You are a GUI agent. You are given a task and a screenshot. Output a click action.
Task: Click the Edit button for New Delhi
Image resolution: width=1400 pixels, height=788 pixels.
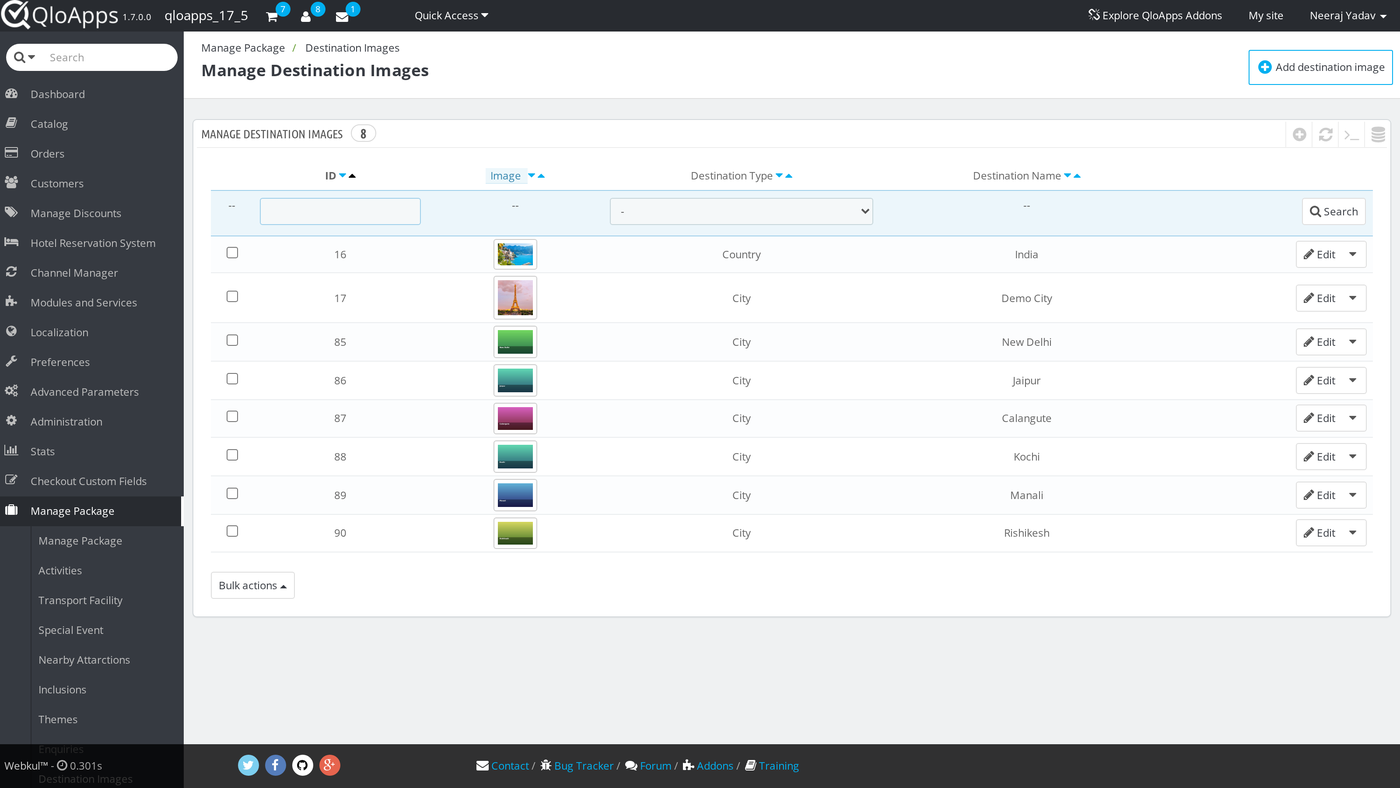[1320, 342]
